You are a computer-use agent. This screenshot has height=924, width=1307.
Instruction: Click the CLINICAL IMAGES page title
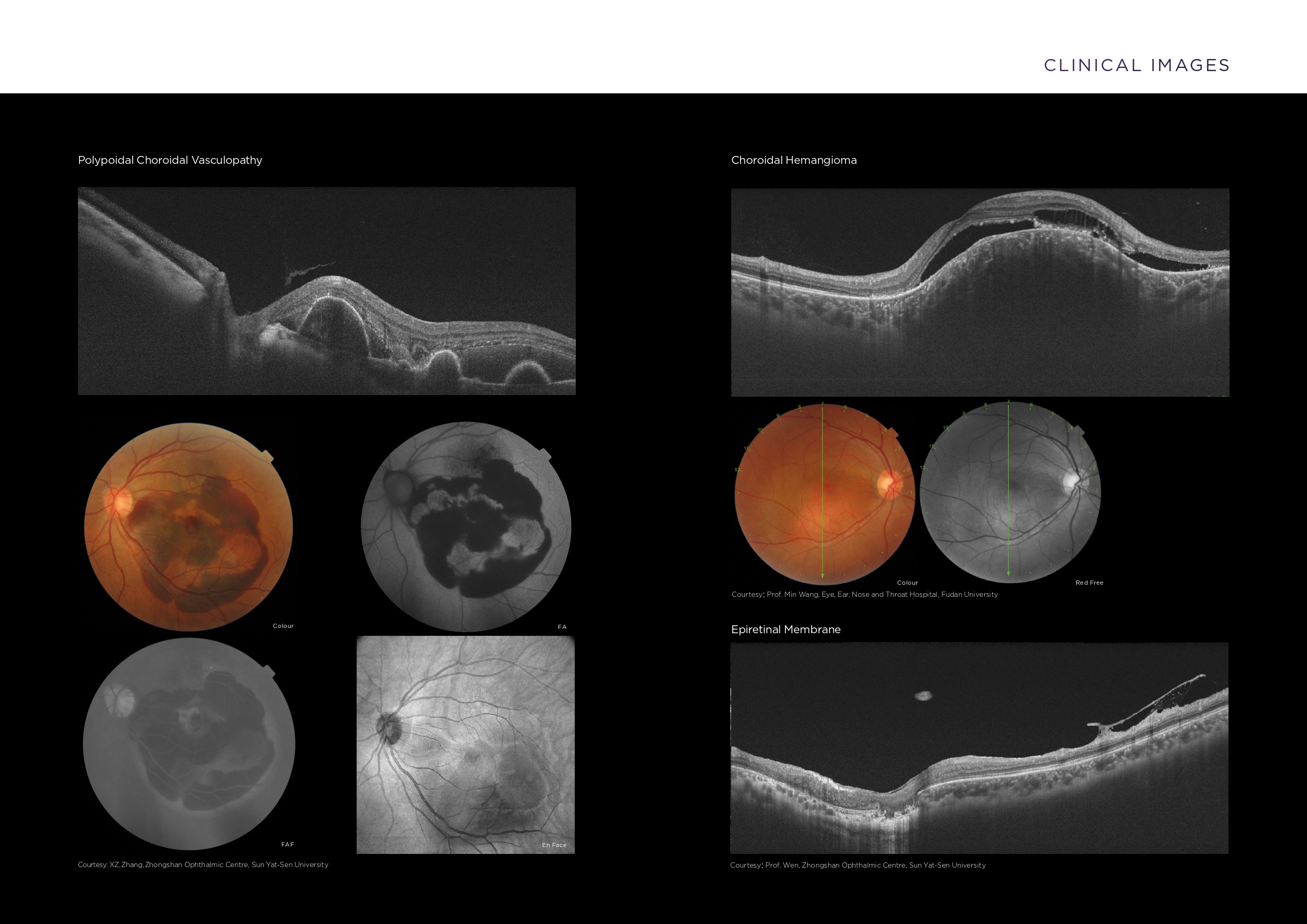(1136, 65)
